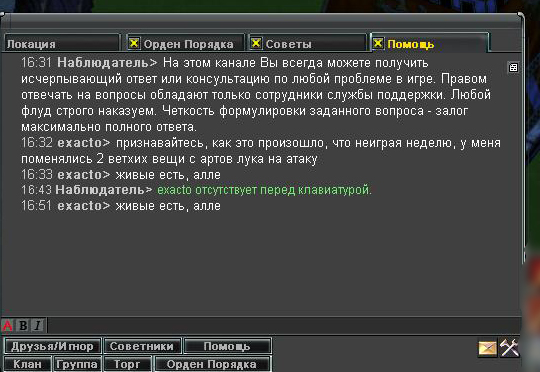The image size is (540, 372).
Task: Click the chat message input field
Action: (284, 325)
